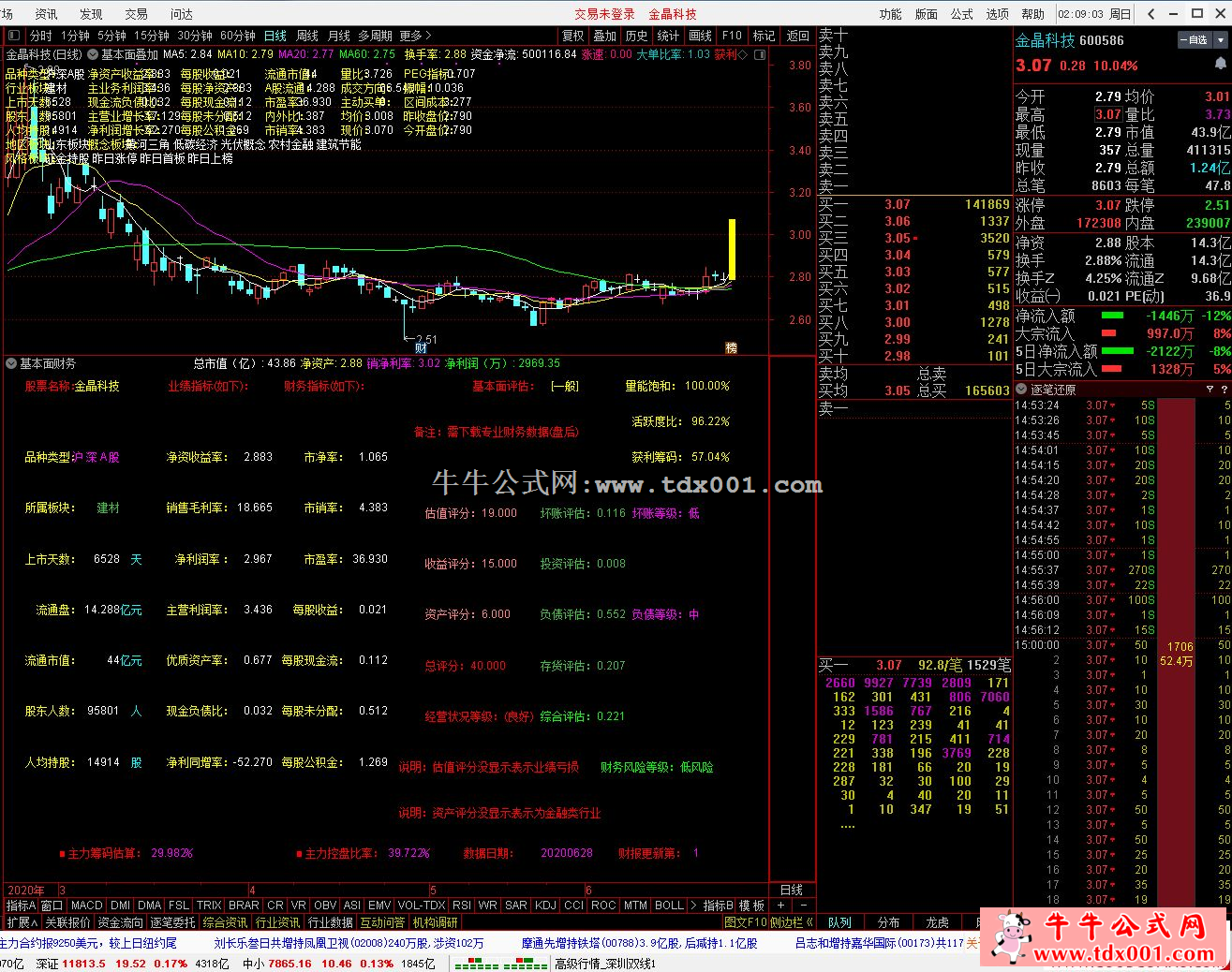Open the 选项 menu
1232x972 pixels.
[998, 14]
